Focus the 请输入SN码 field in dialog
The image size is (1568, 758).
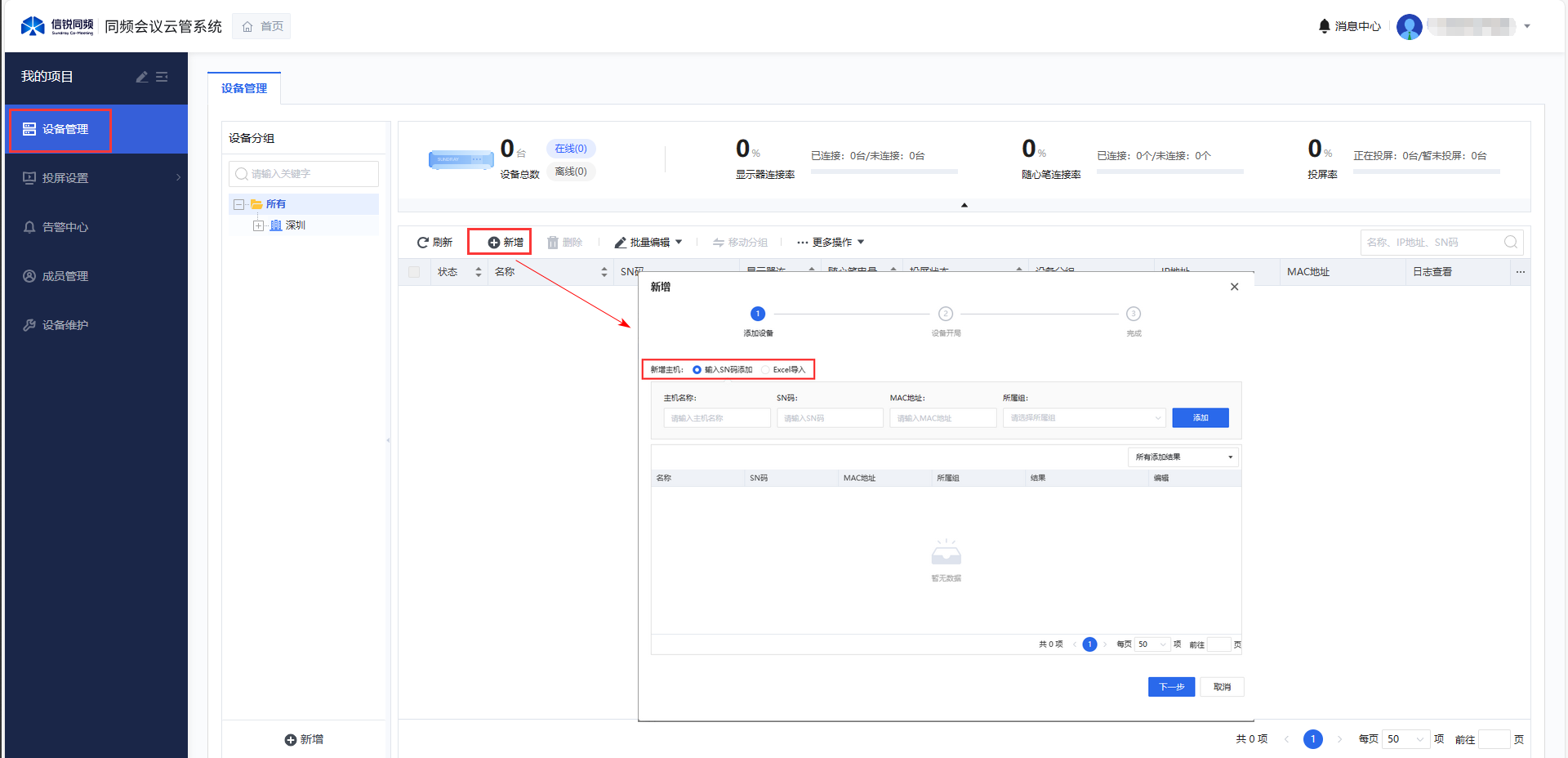pos(830,418)
